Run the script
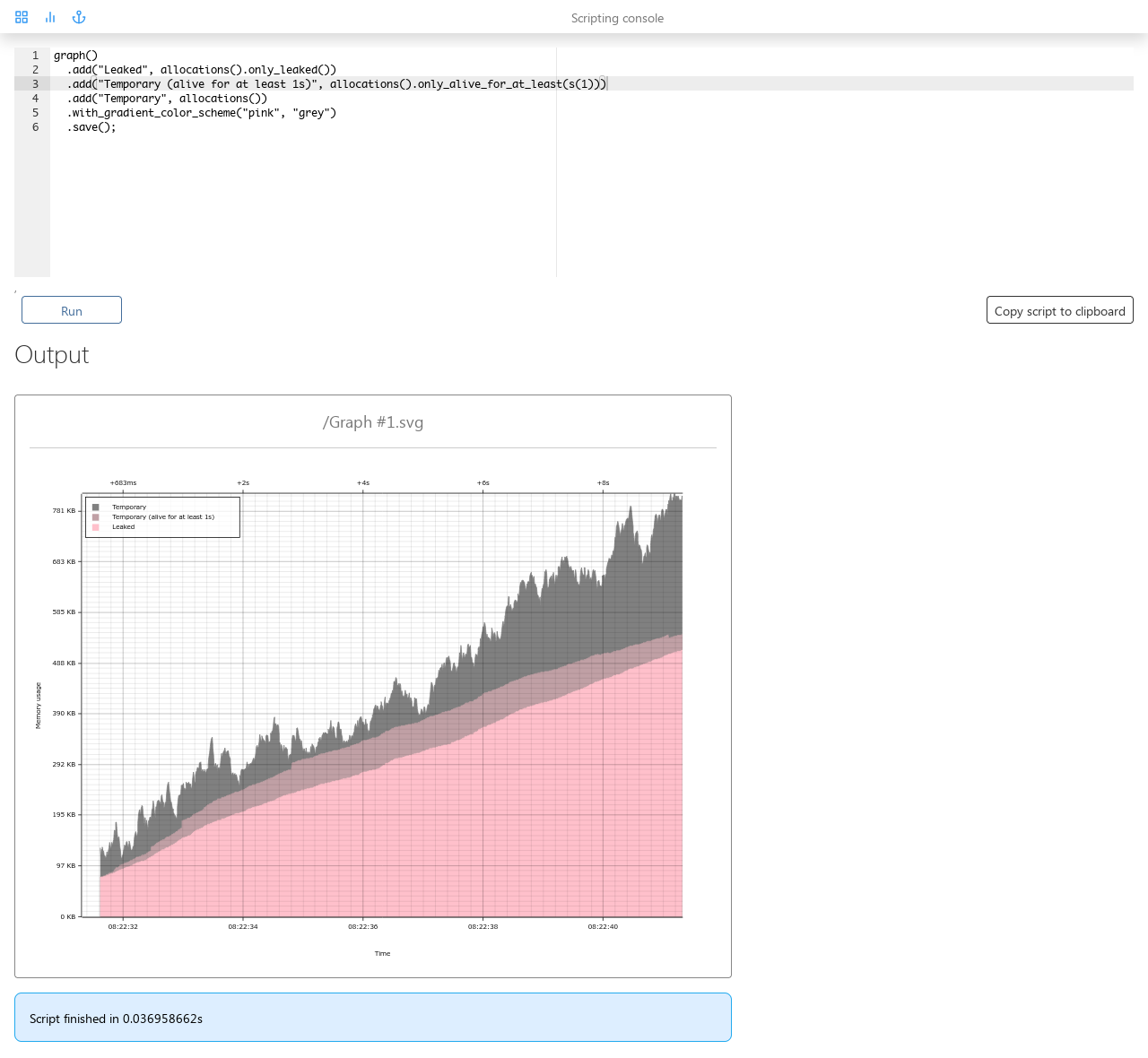 72,310
